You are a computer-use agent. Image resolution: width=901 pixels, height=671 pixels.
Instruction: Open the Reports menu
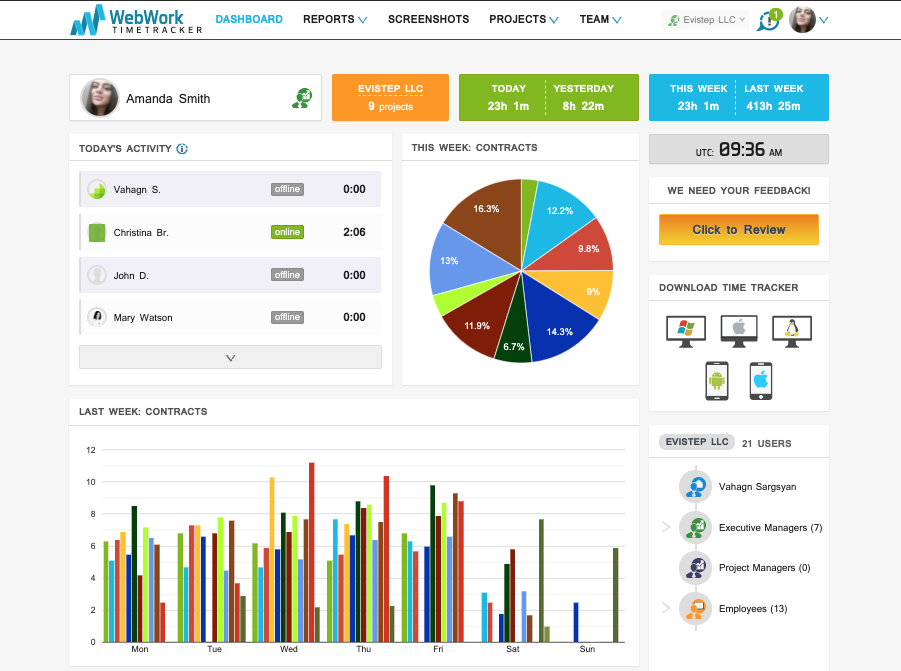[x=335, y=19]
